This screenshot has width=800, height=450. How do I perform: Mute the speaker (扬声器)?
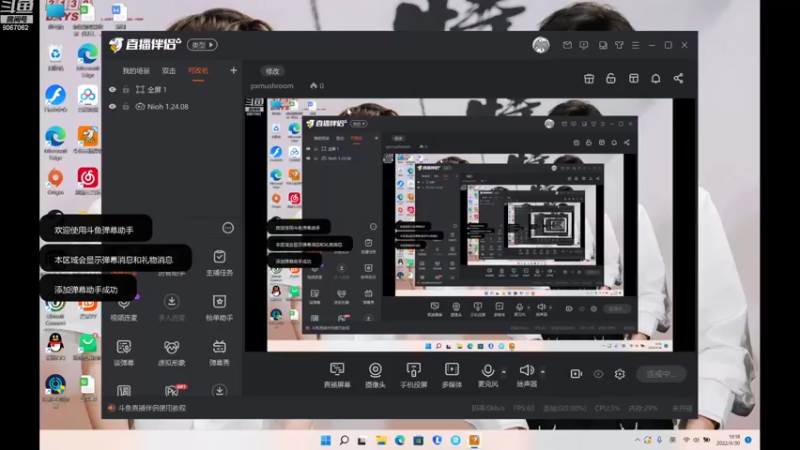point(526,370)
